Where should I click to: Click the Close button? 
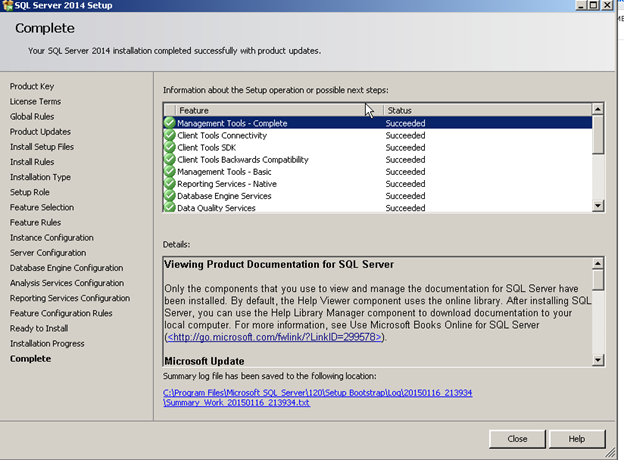tap(517, 439)
